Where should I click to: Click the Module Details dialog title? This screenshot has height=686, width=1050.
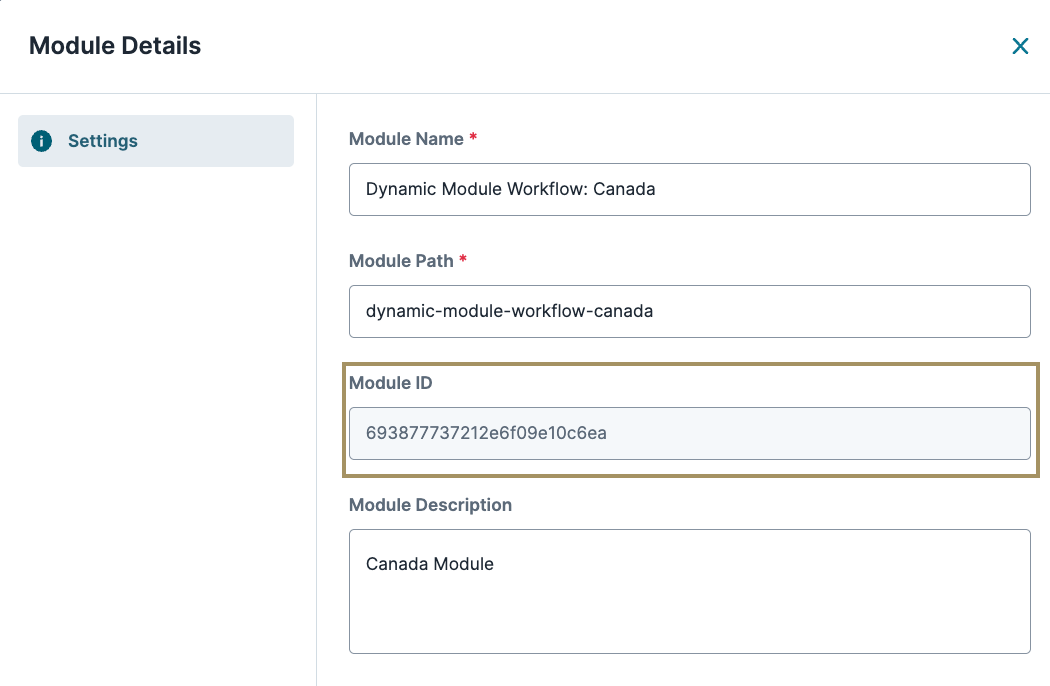pos(114,45)
